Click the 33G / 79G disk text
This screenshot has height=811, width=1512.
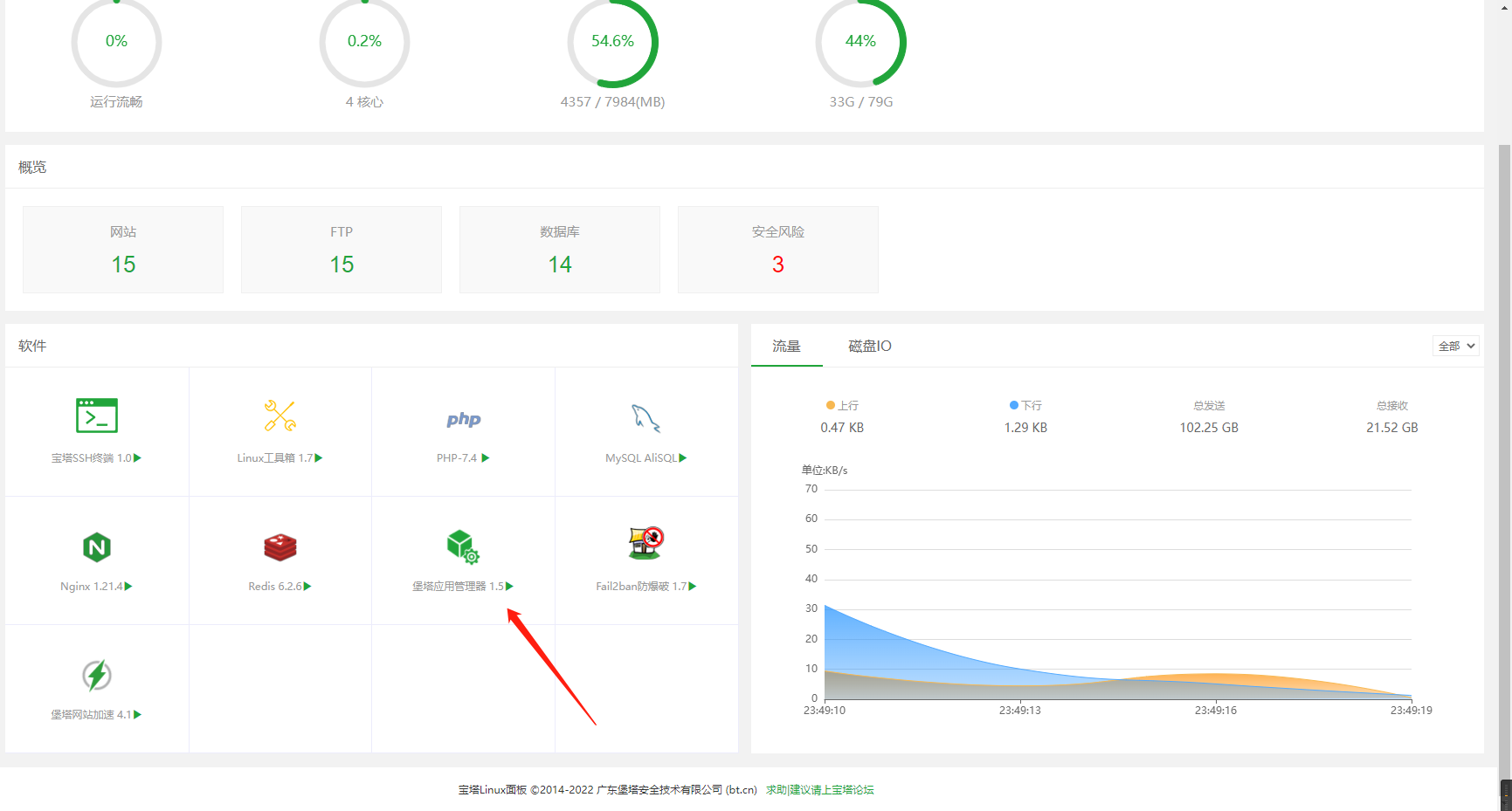861,102
